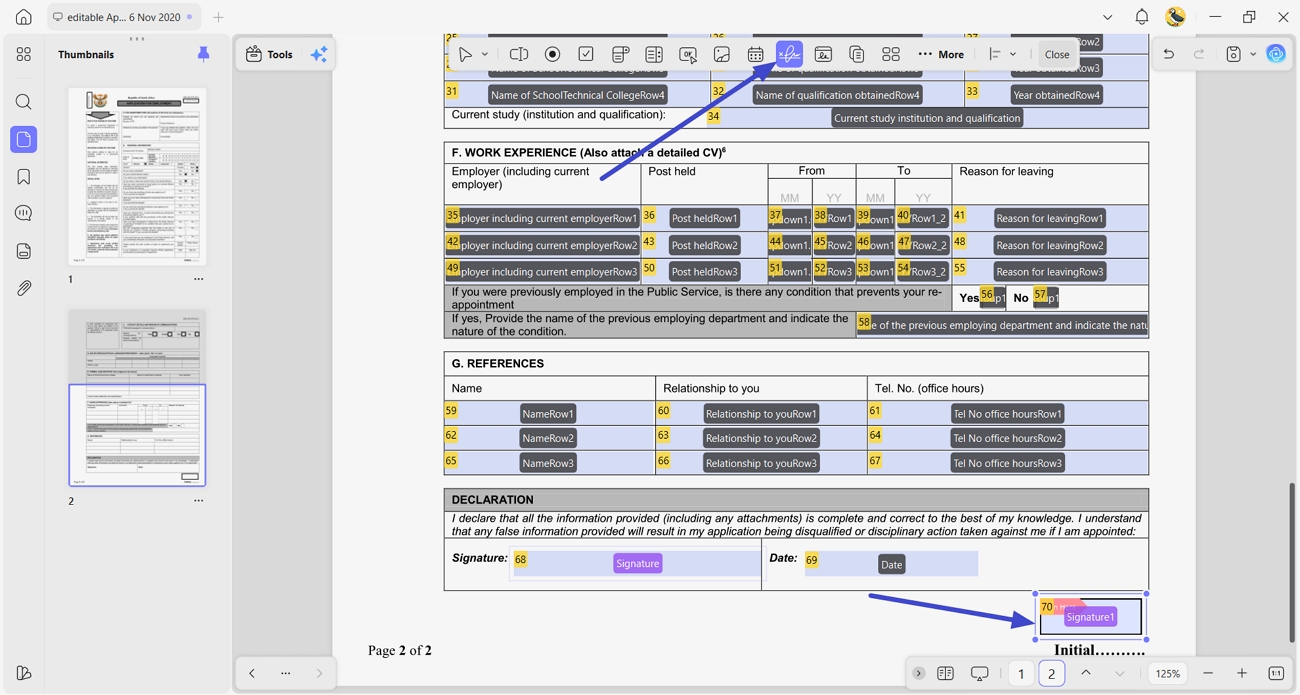This screenshot has height=695, width=1300.
Task: Open notifications bell
Action: tap(1141, 17)
